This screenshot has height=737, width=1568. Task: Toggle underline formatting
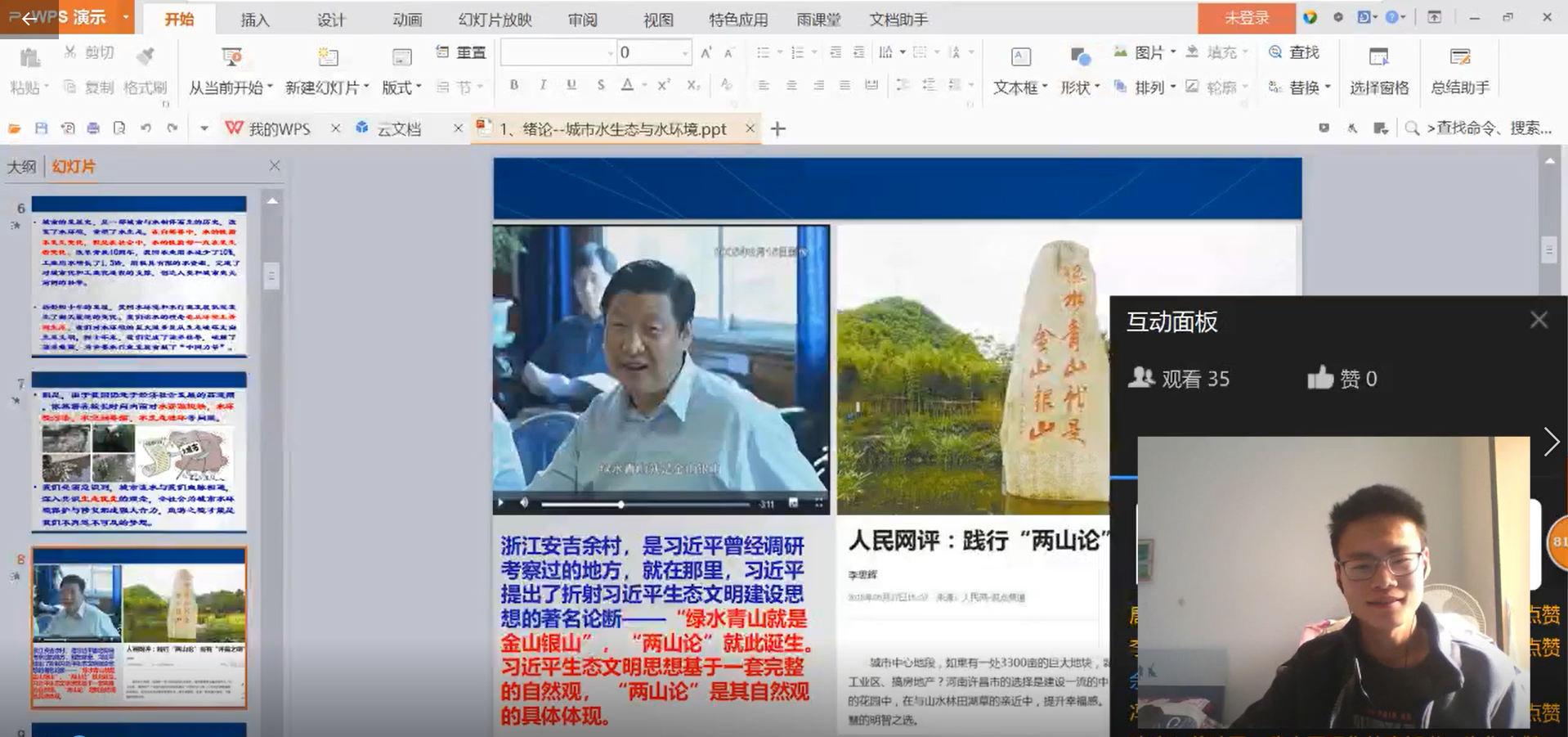571,84
